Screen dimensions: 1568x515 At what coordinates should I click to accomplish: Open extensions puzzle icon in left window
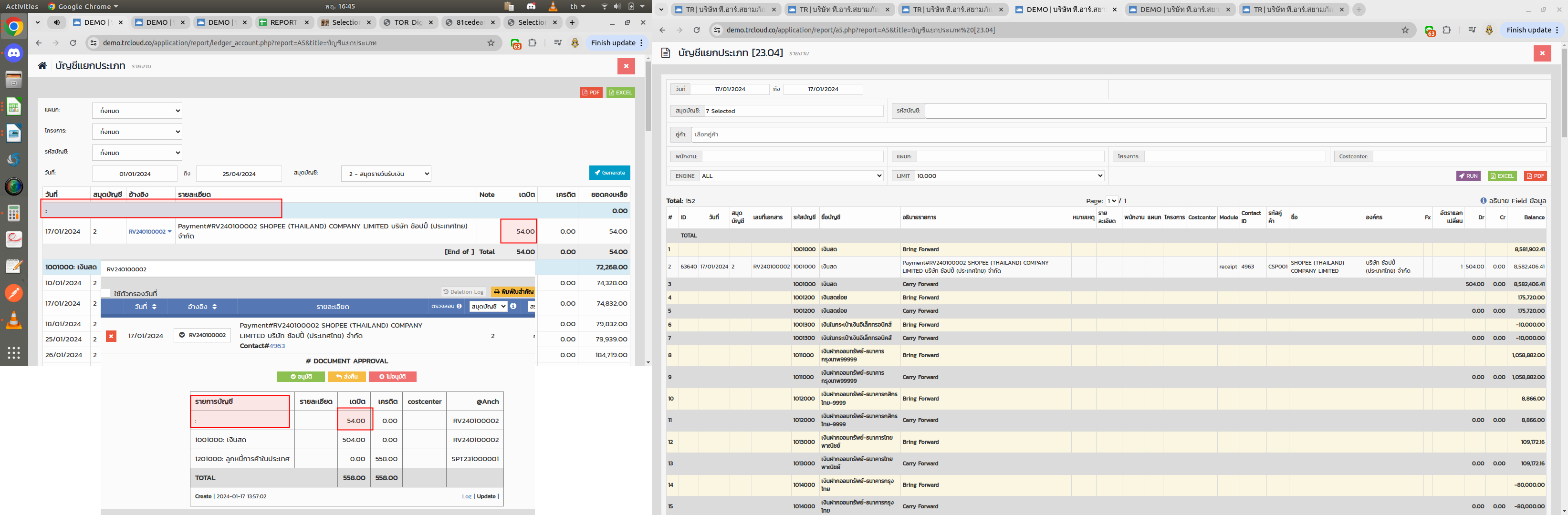pos(533,42)
